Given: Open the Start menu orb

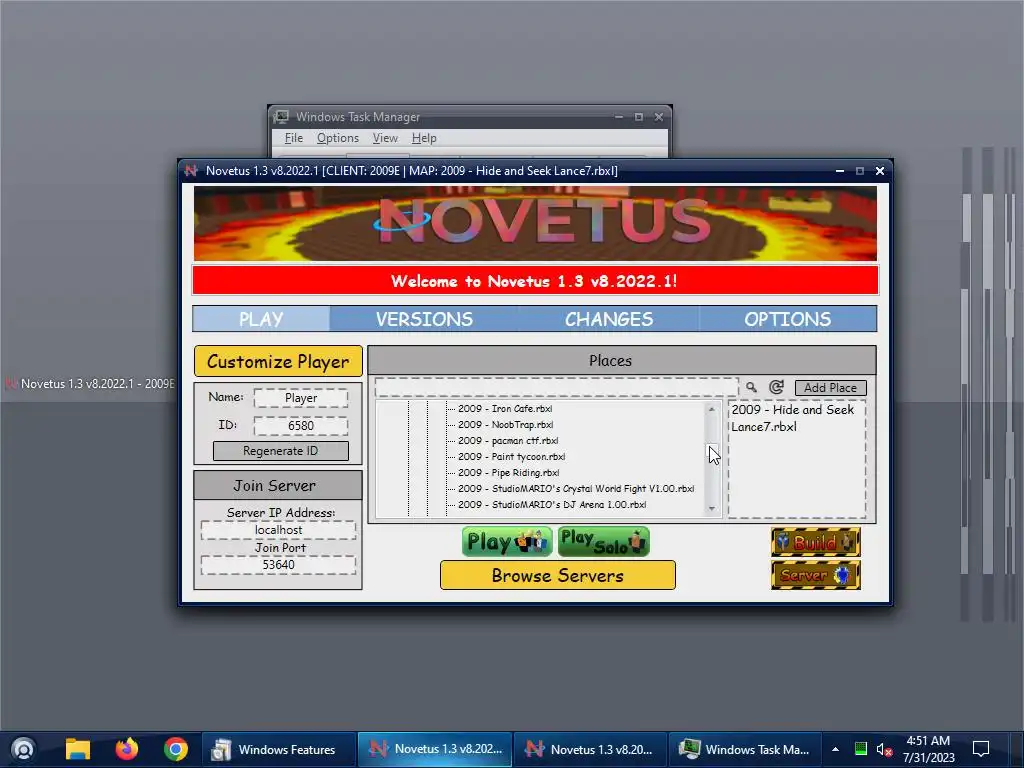Looking at the screenshot, I should click(x=23, y=749).
